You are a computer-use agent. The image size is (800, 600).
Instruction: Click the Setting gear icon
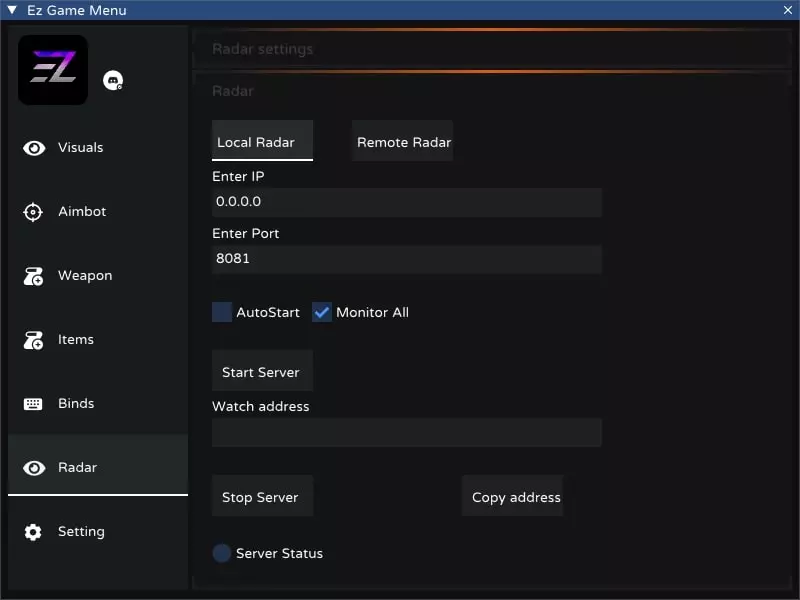pos(33,532)
